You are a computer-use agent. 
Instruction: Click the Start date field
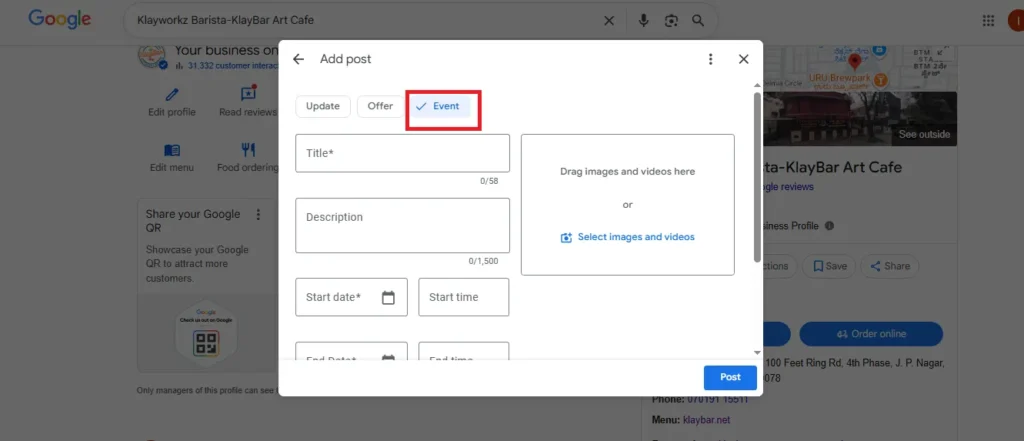(351, 297)
